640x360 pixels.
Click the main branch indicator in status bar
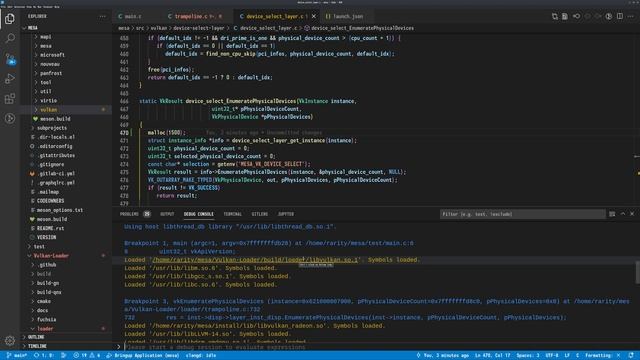(17, 356)
